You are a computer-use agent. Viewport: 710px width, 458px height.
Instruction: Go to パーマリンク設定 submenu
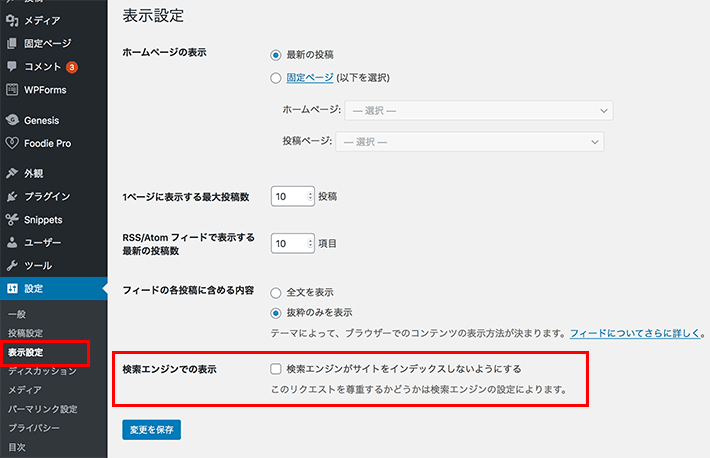point(43,409)
